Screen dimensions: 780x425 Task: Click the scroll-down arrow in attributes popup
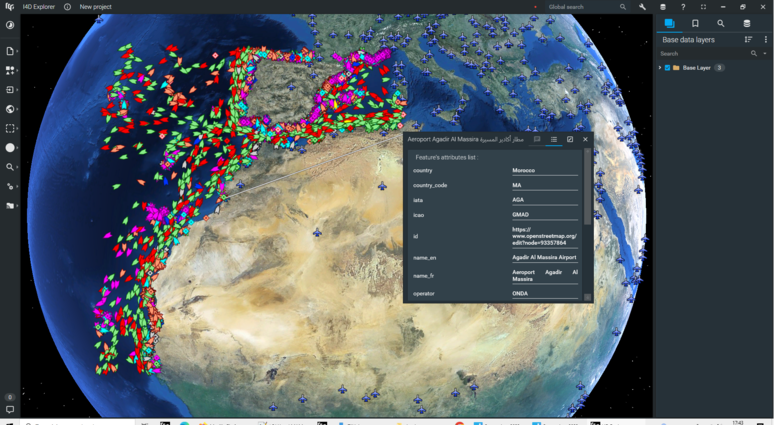[587, 297]
